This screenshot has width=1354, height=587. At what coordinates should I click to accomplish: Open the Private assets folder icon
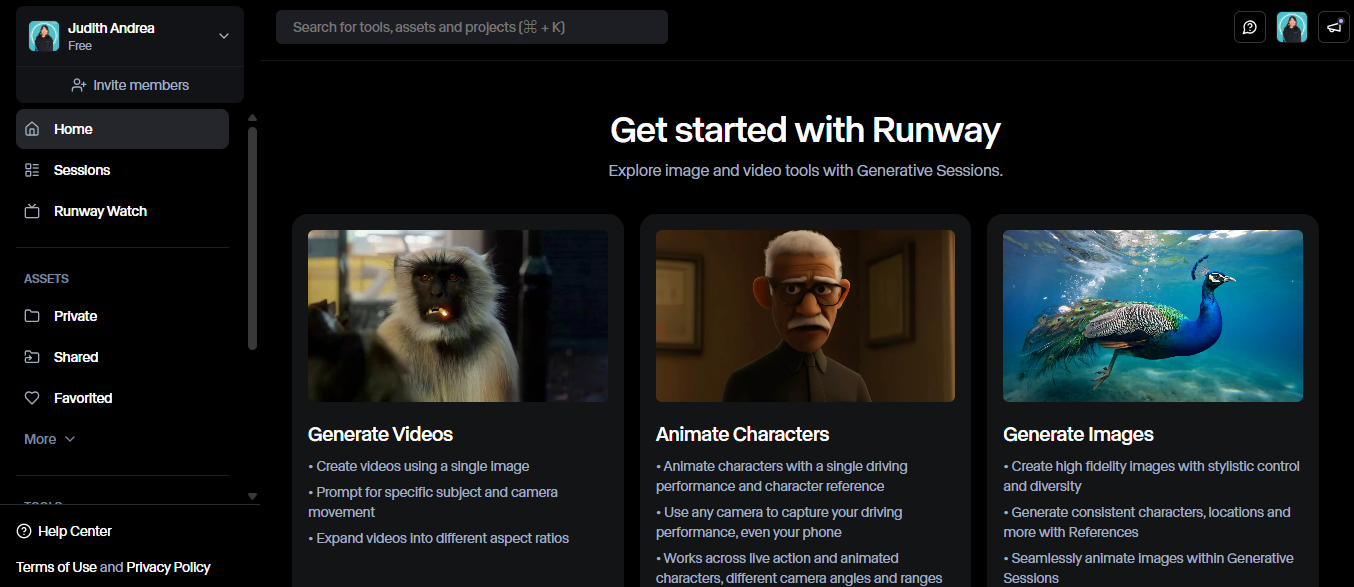(x=31, y=315)
